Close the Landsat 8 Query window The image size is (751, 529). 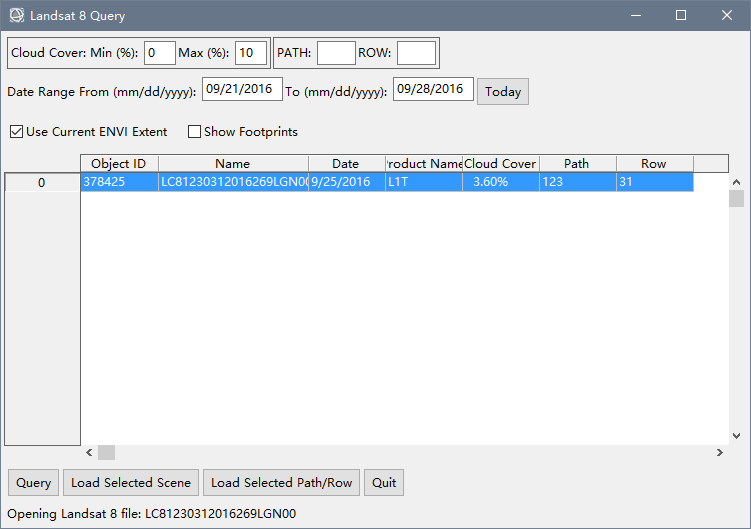[727, 15]
